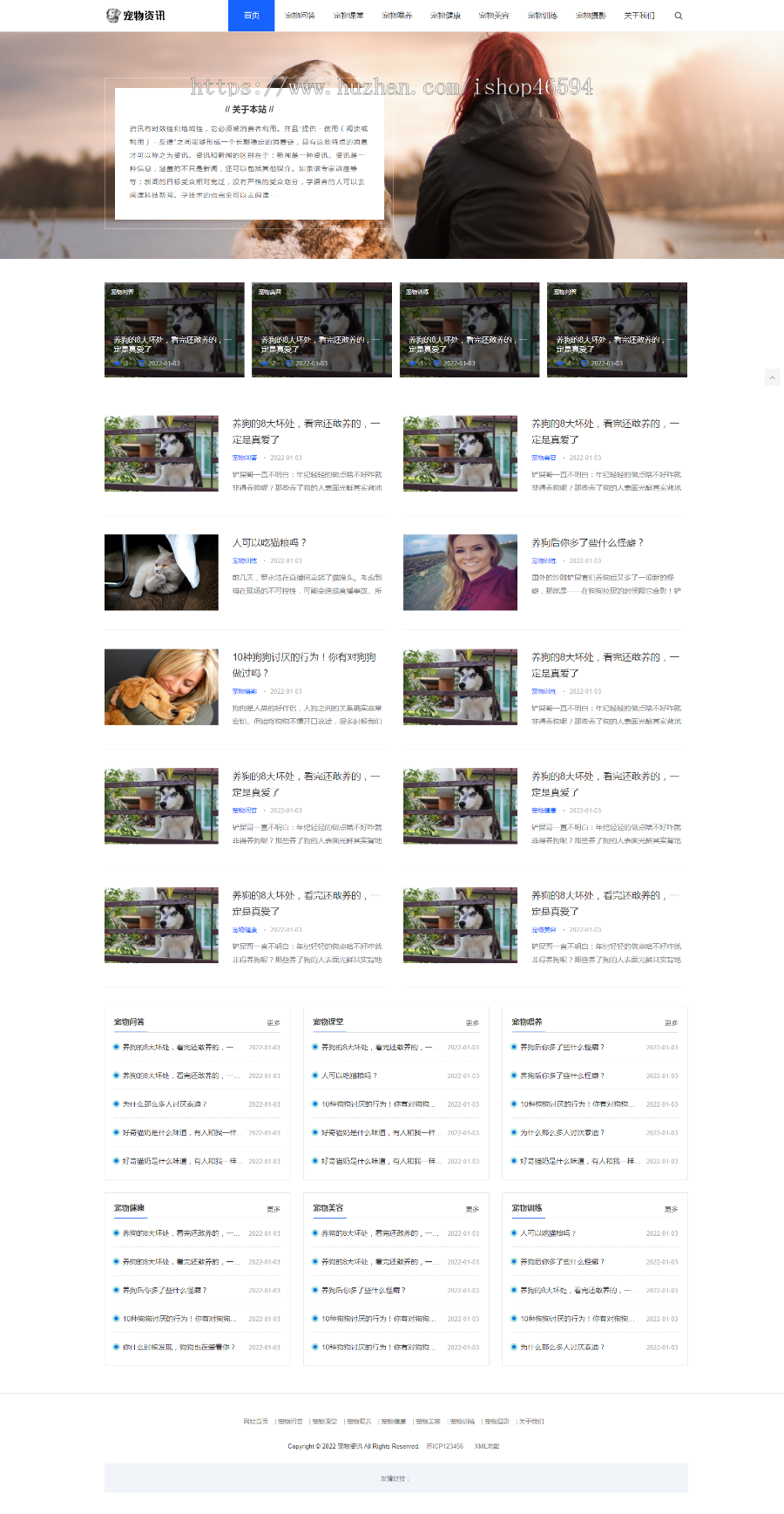Image resolution: width=784 pixels, height=1514 pixels.
Task: Click 更多 in the 宠物问答 panel
Action: pyautogui.click(x=274, y=1022)
